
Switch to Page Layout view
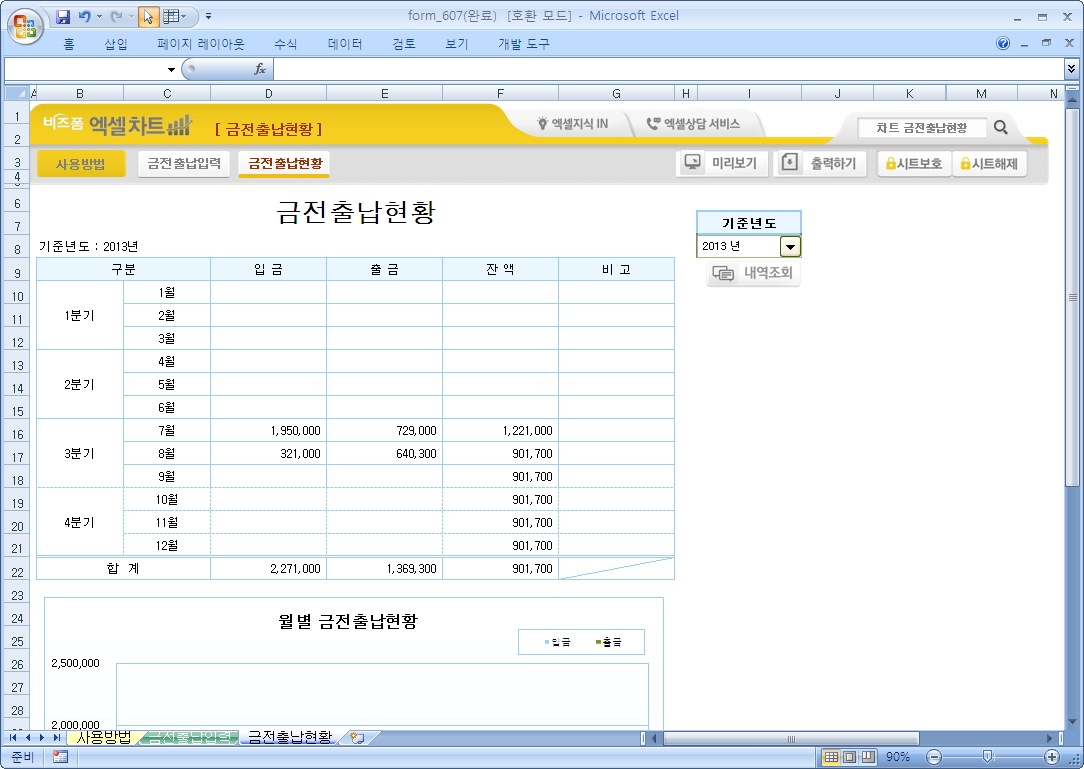point(849,757)
